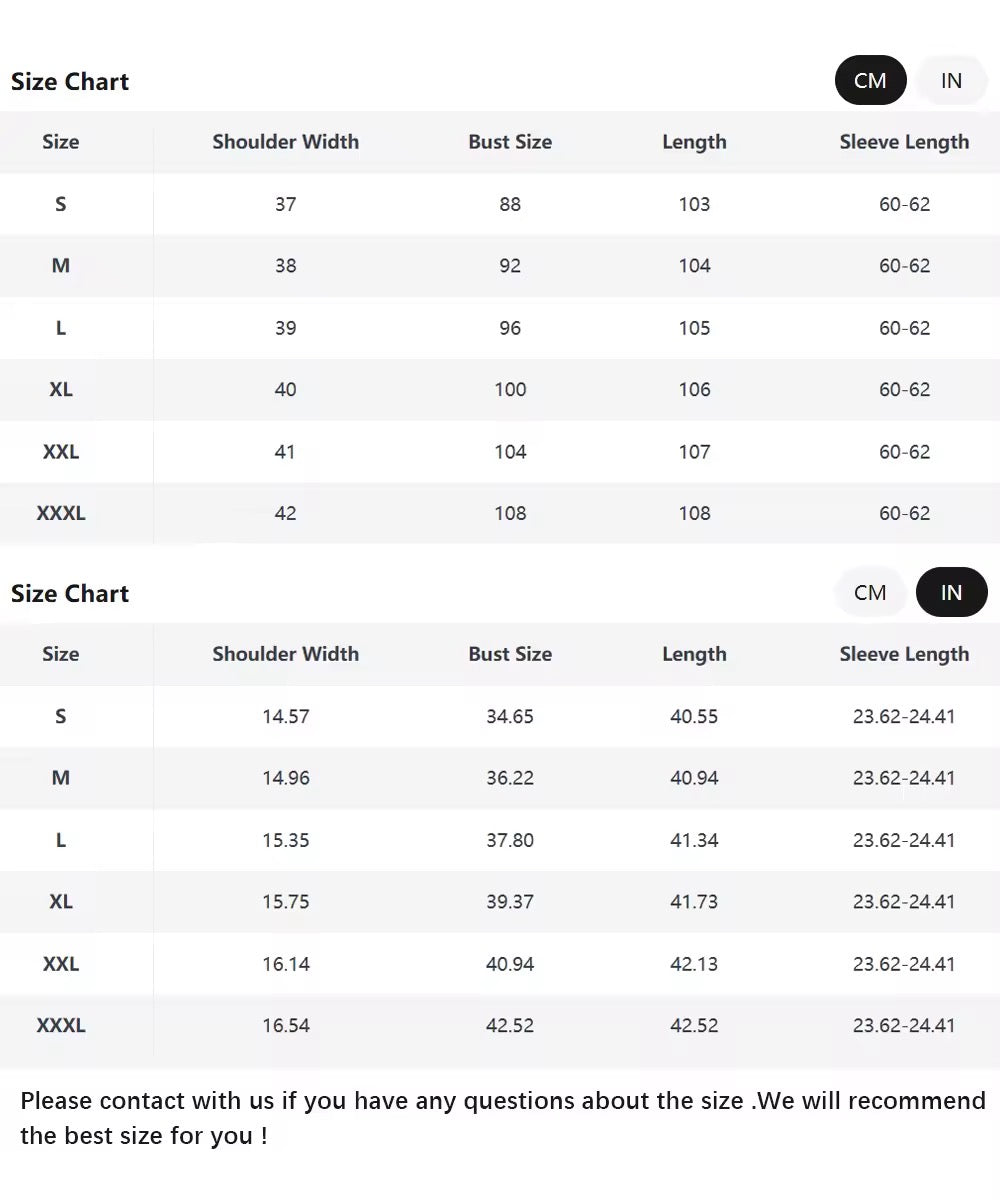Viewport: 1000px width, 1200px height.
Task: Click bust value 96 for size L
Action: click(x=510, y=328)
